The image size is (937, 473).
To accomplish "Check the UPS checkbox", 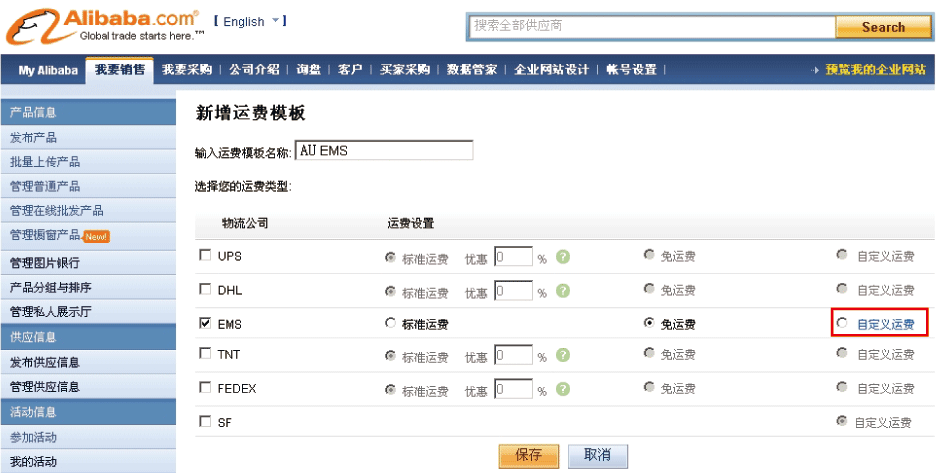I will tap(205, 256).
